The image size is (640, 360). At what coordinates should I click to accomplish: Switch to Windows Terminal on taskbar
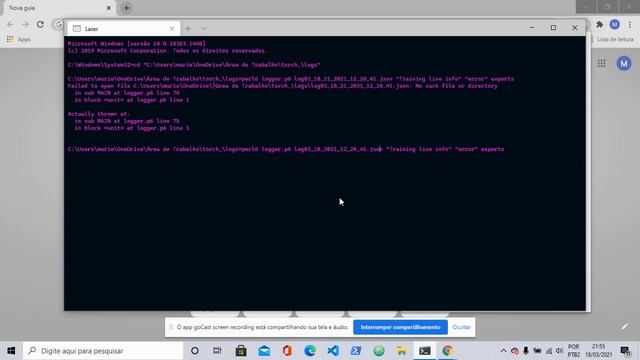point(424,351)
